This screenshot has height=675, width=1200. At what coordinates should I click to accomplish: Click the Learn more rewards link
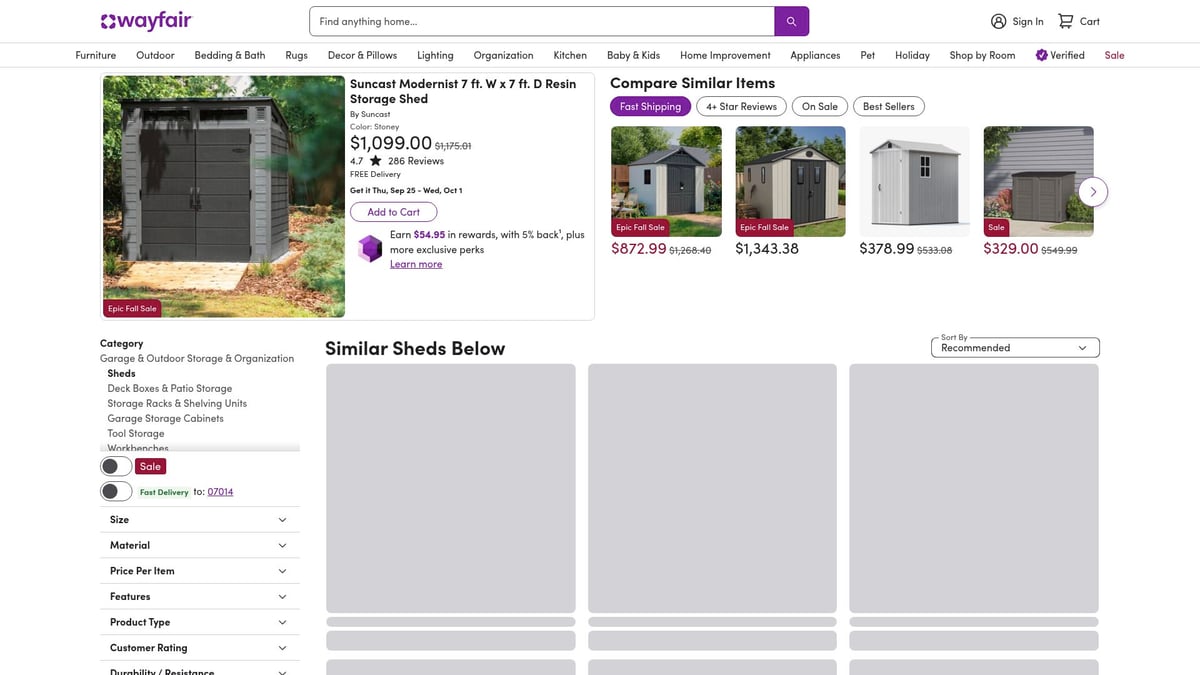tap(416, 264)
